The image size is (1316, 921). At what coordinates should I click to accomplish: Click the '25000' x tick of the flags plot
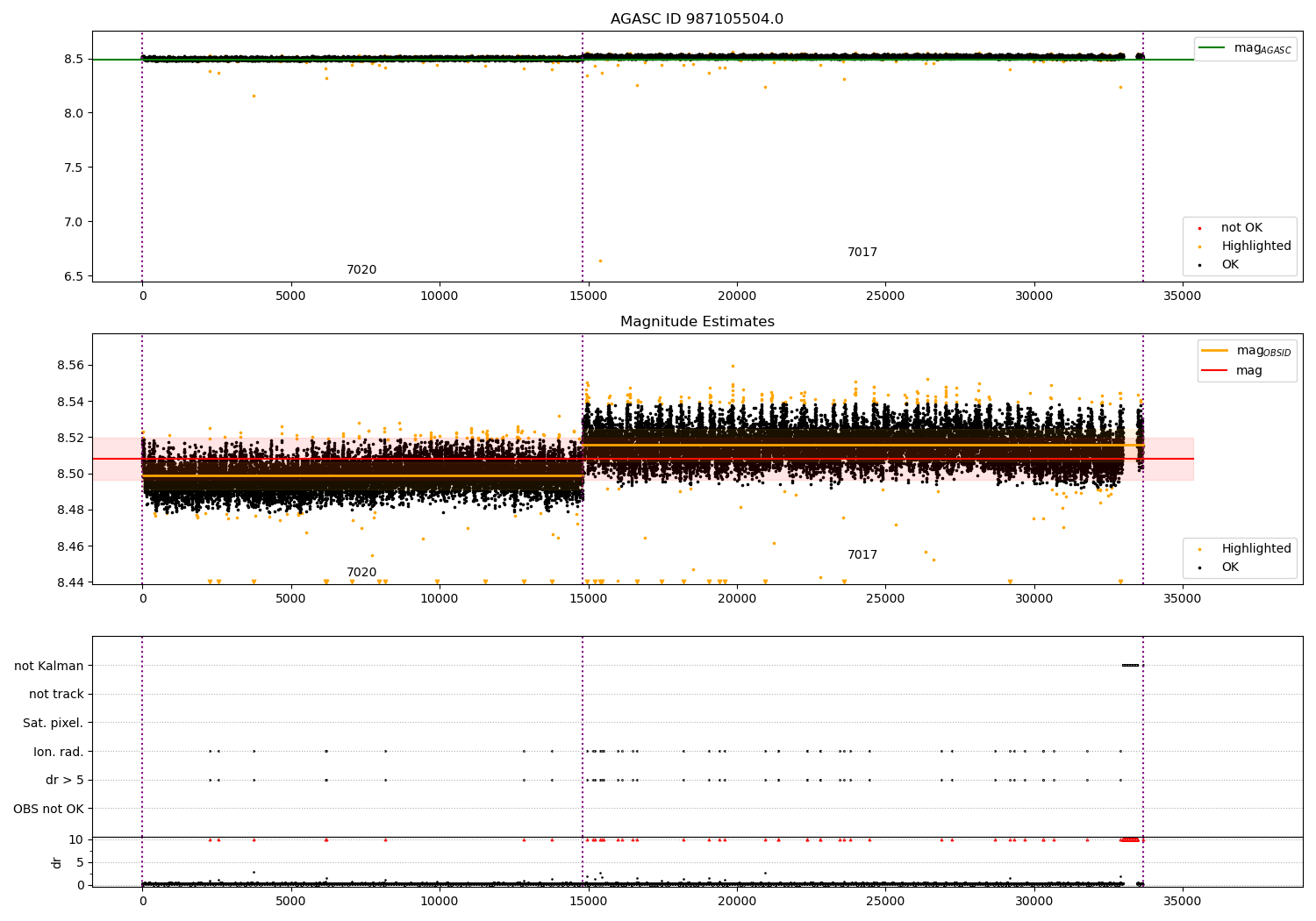click(x=885, y=902)
